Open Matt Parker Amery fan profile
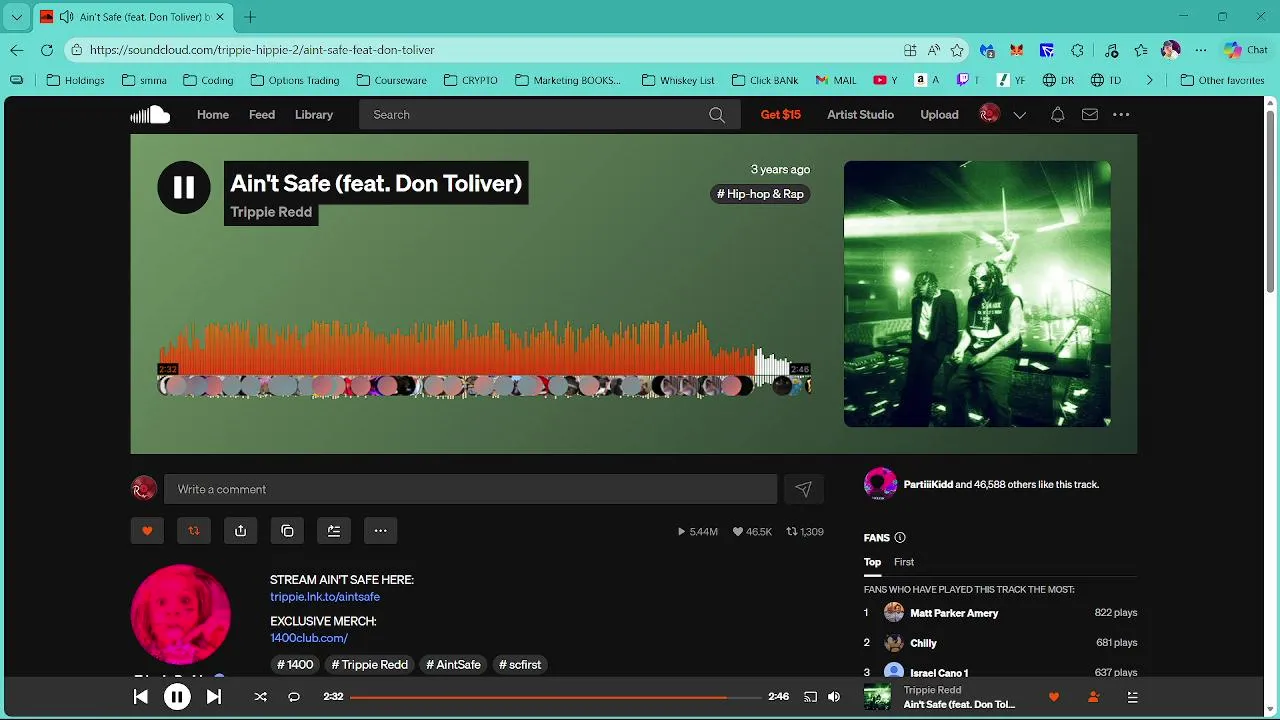The image size is (1280, 720). point(954,613)
